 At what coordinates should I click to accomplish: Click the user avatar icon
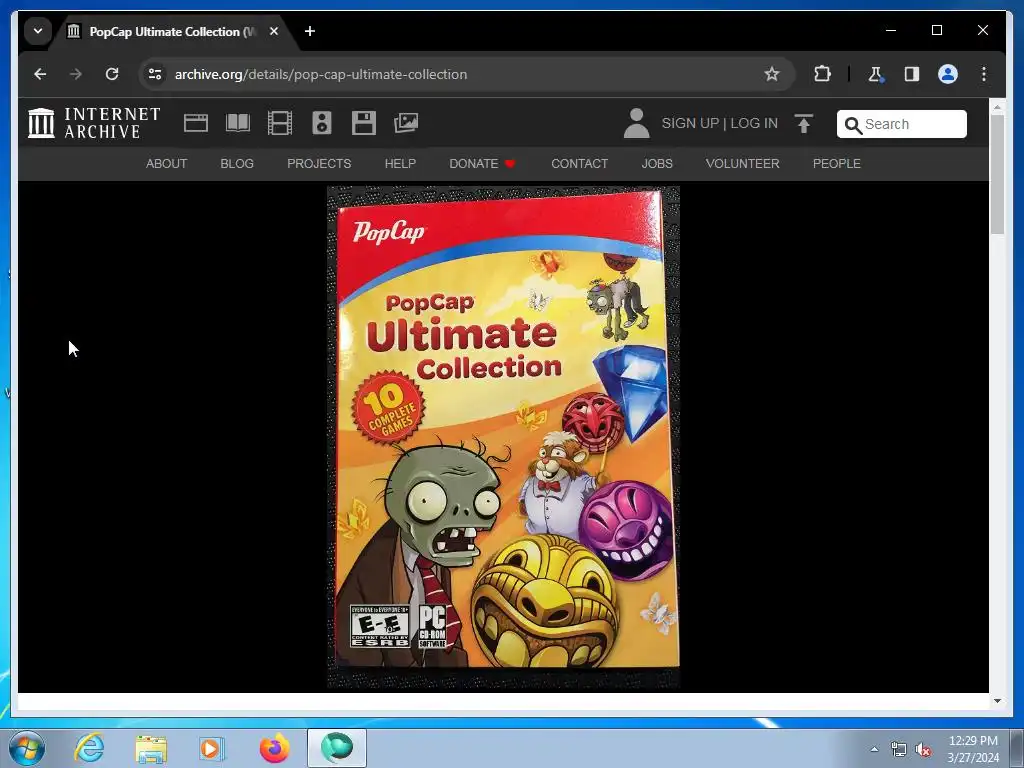tap(636, 123)
